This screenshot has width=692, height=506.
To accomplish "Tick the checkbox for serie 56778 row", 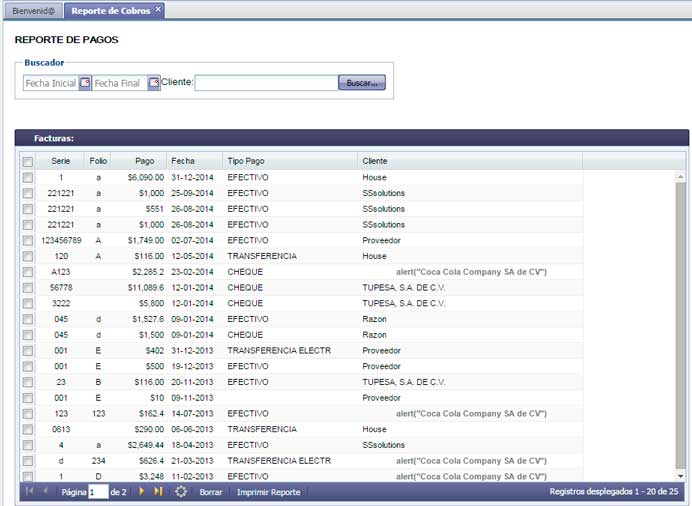I will (28, 287).
